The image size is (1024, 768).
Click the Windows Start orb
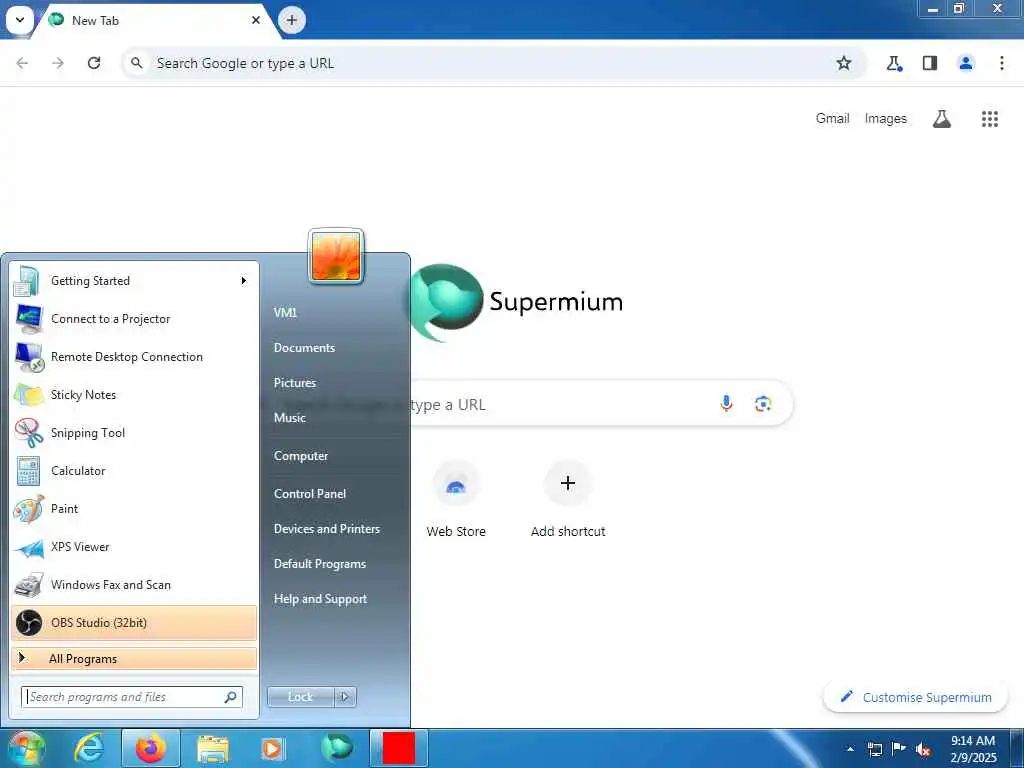click(26, 749)
